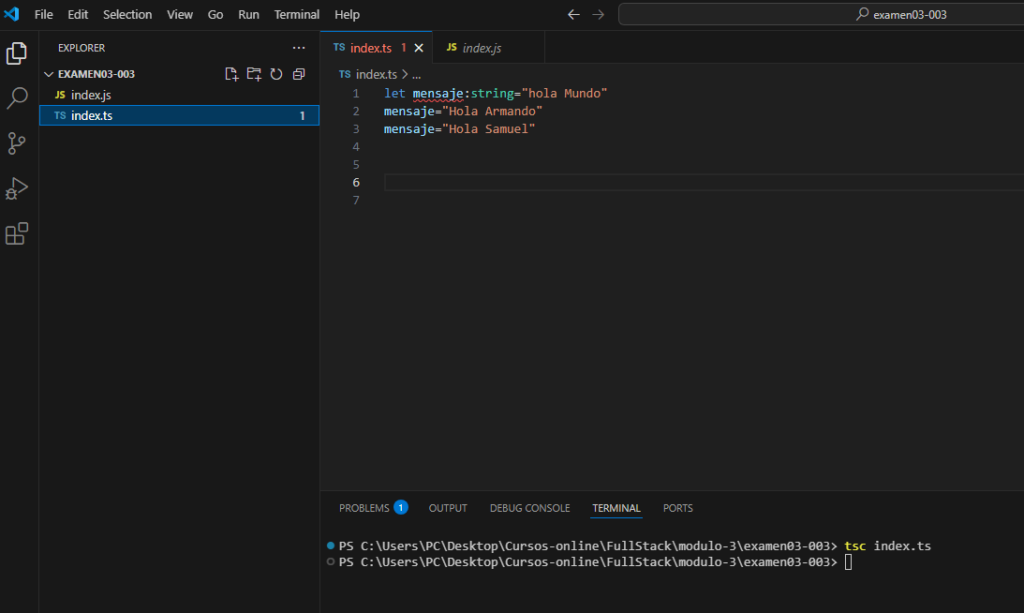Click the examen03-003 command center search box

point(820,15)
